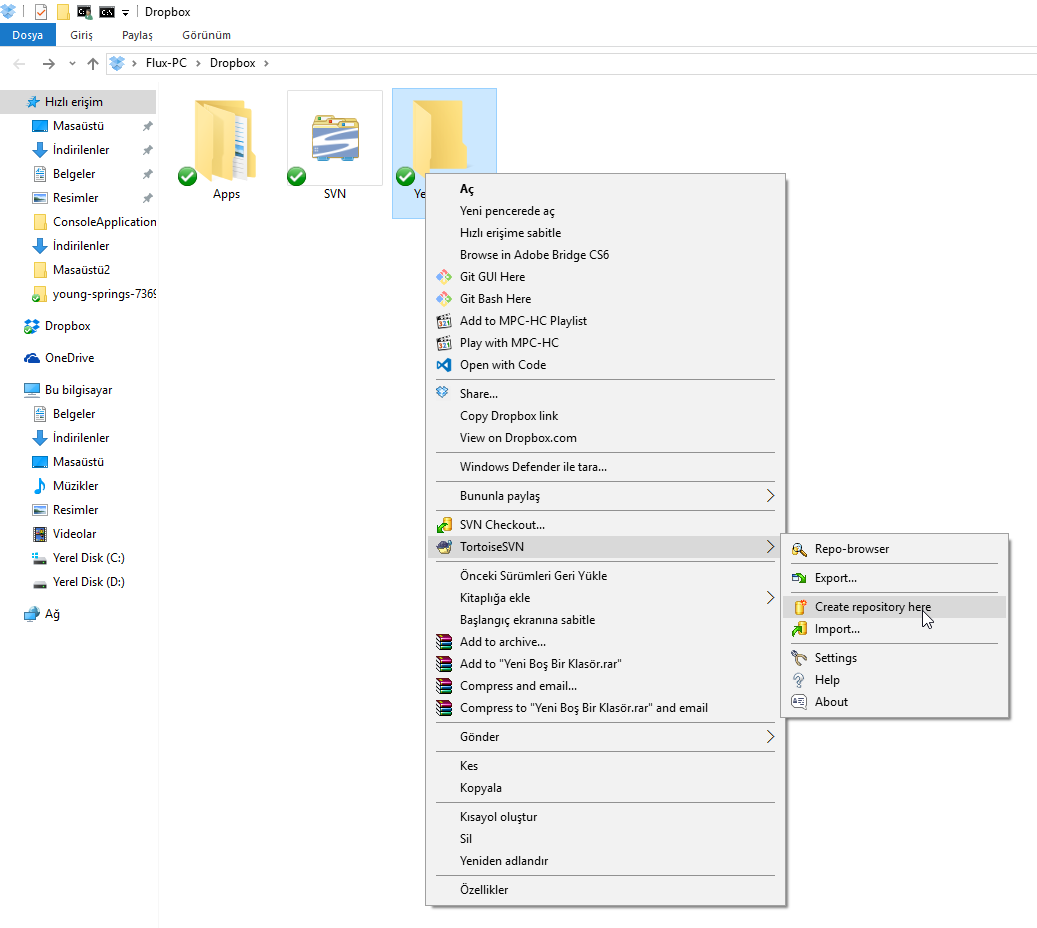Select Yeniden adlandır
Image resolution: width=1037 pixels, height=928 pixels.
pos(605,861)
